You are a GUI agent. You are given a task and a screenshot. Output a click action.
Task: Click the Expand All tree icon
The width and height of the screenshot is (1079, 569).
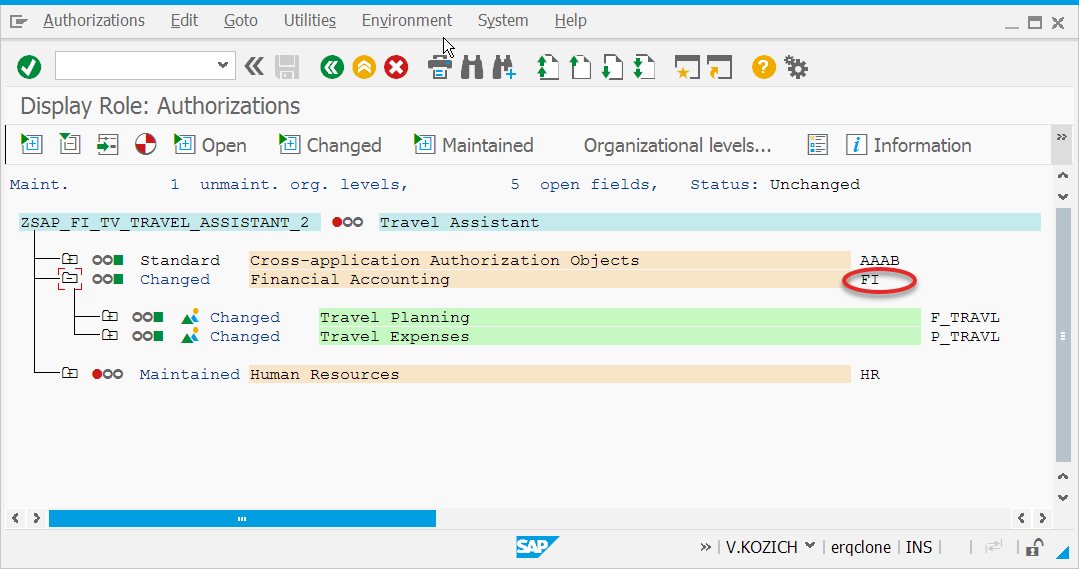tap(32, 144)
